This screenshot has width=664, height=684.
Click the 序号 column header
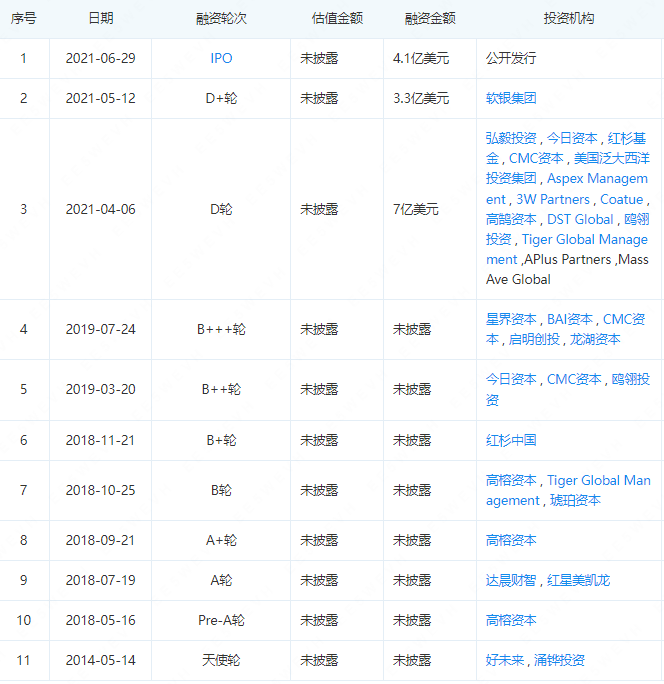pos(24,18)
